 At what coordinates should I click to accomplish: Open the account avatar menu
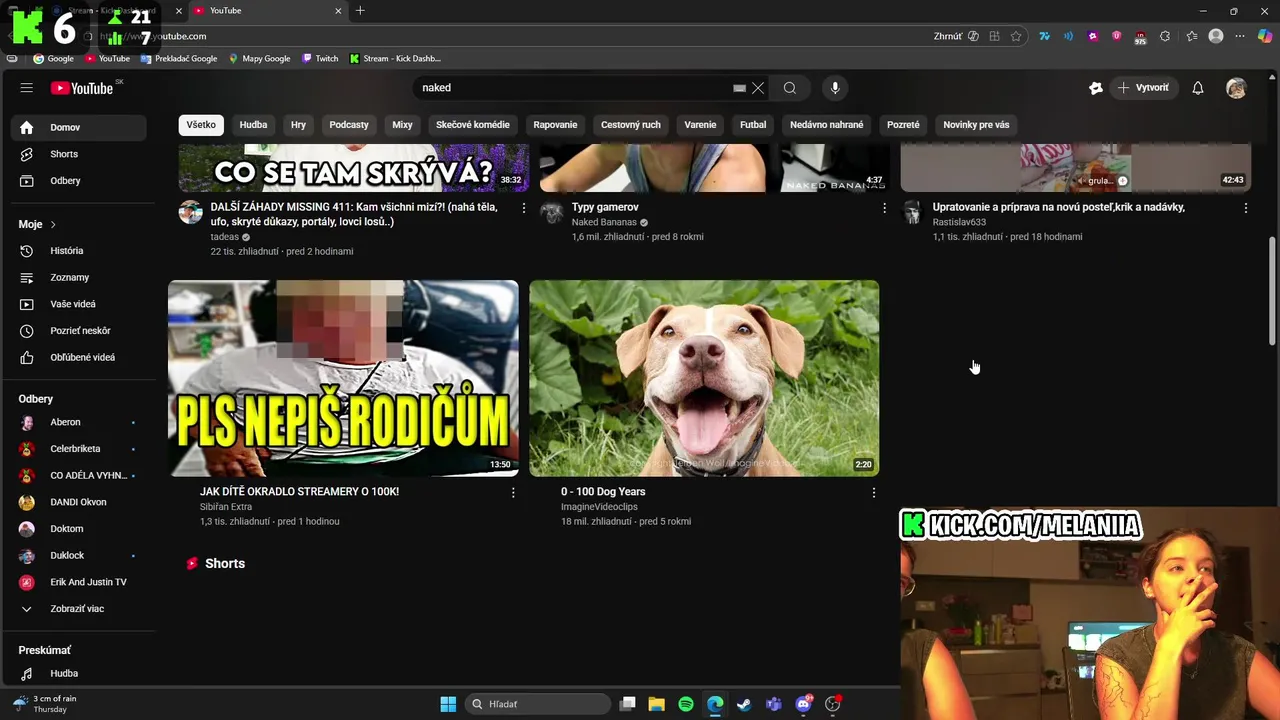(1236, 88)
